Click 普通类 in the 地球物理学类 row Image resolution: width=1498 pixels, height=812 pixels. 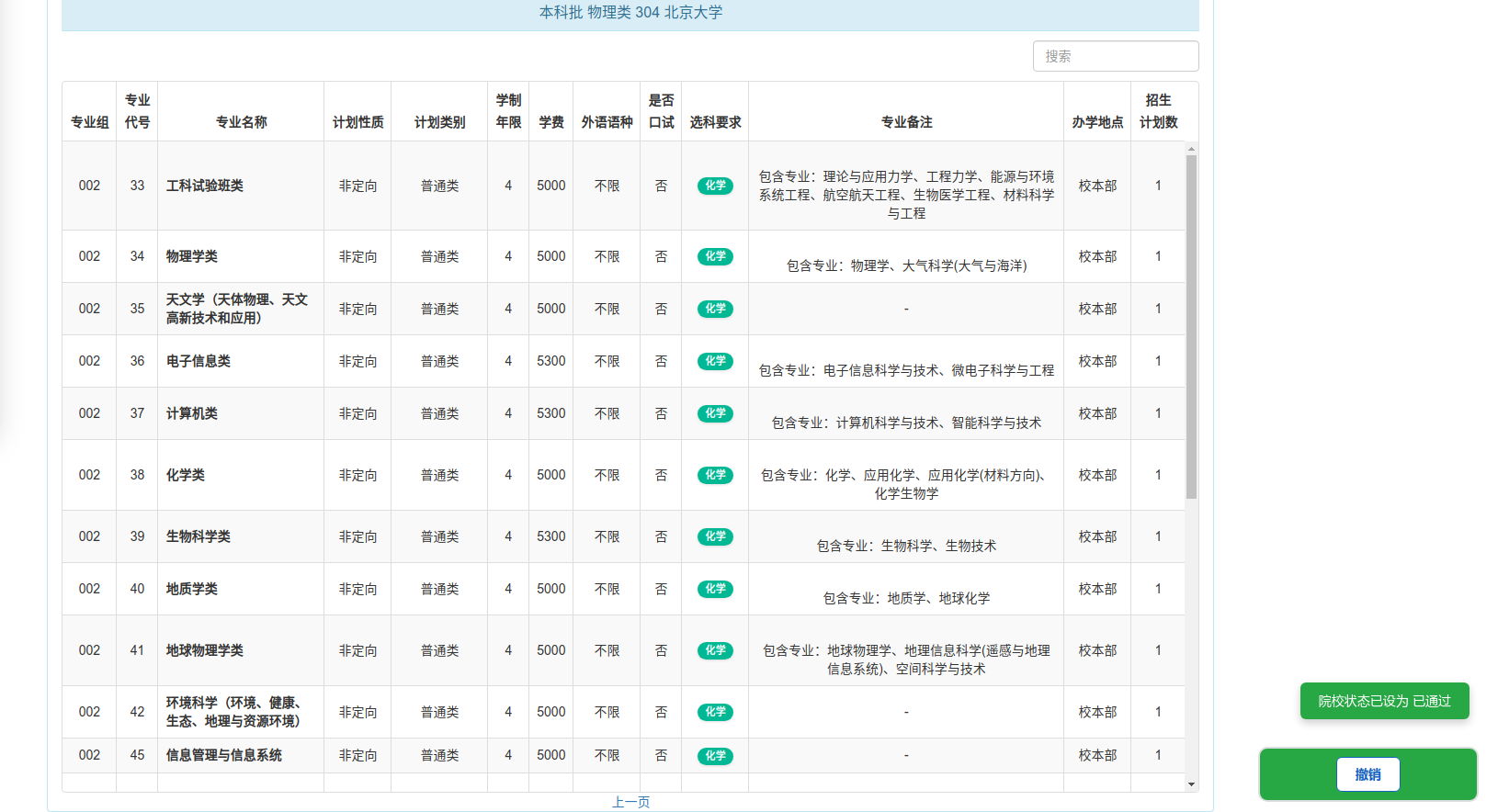click(x=439, y=650)
